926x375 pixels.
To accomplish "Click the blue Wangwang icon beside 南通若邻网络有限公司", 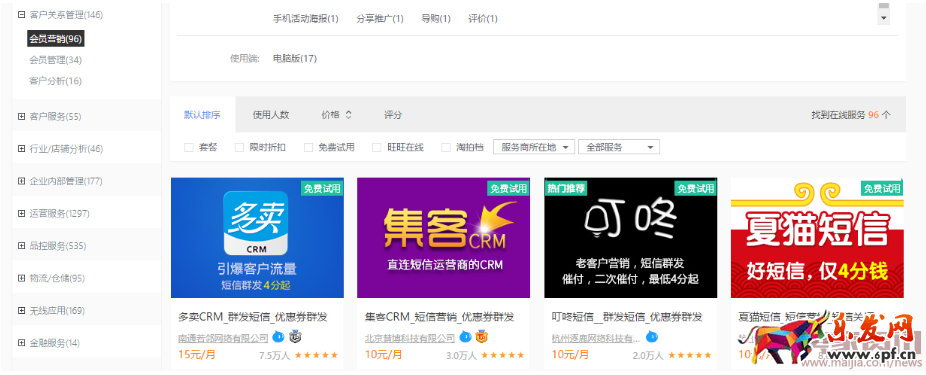I will point(278,337).
